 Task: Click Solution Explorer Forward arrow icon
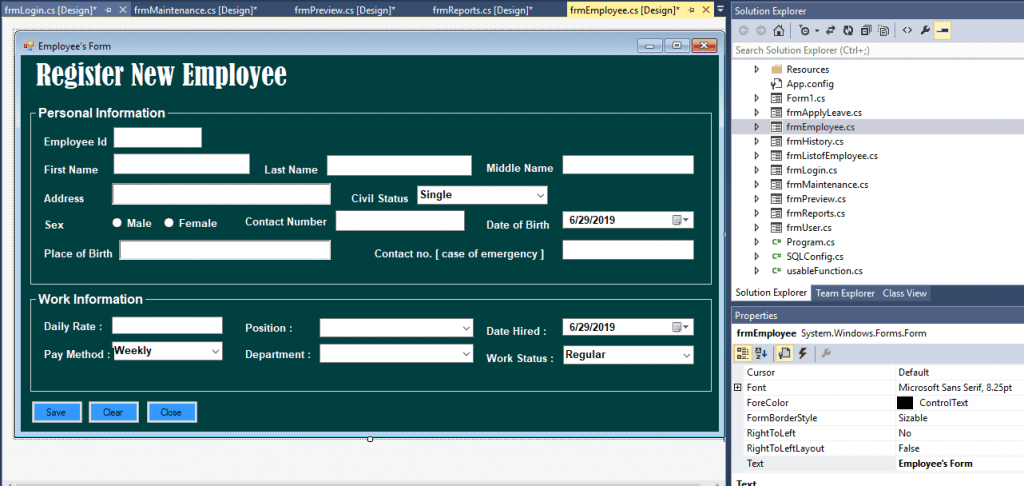coord(761,31)
